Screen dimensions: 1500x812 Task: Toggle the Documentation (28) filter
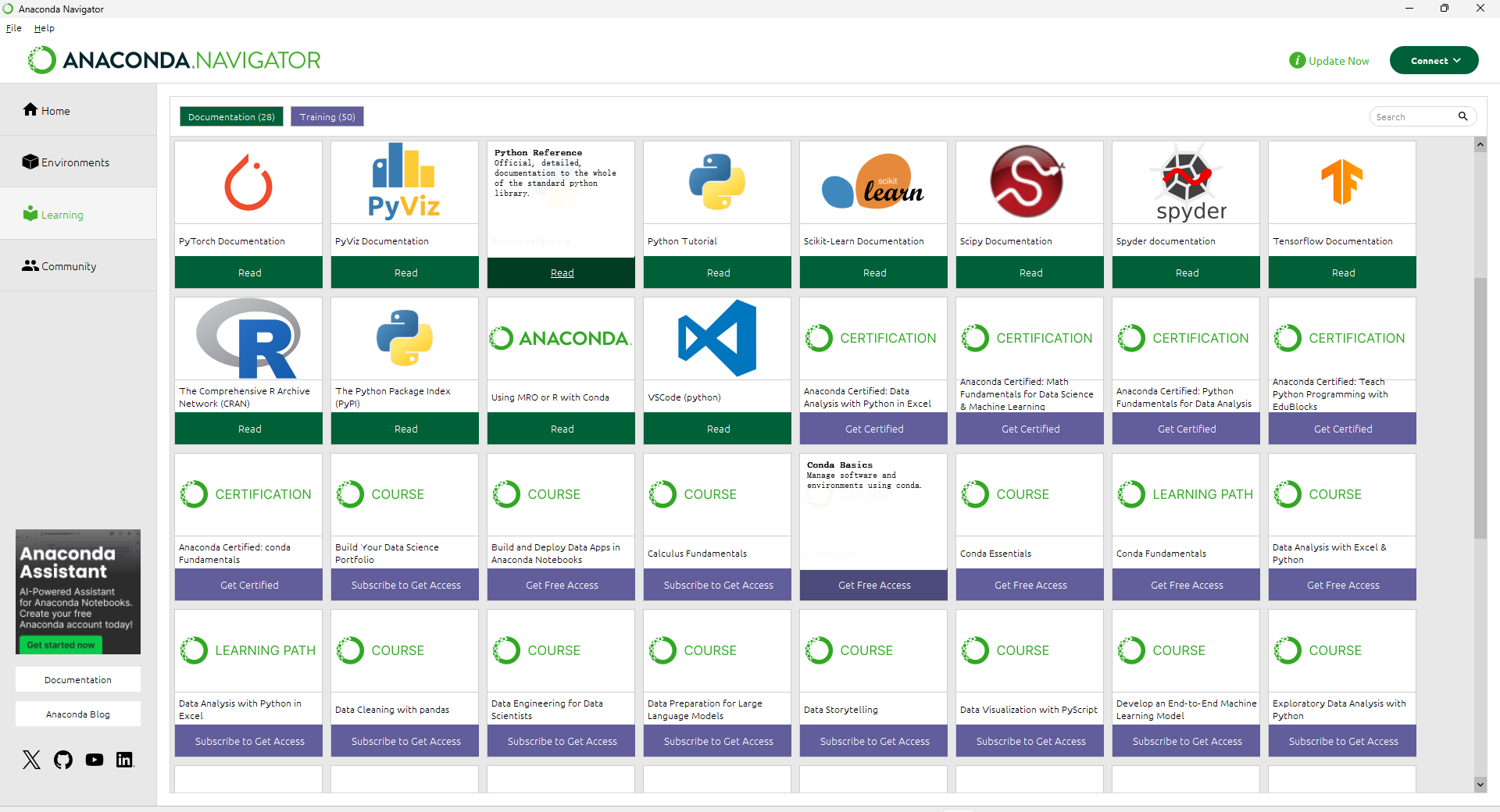coord(231,116)
